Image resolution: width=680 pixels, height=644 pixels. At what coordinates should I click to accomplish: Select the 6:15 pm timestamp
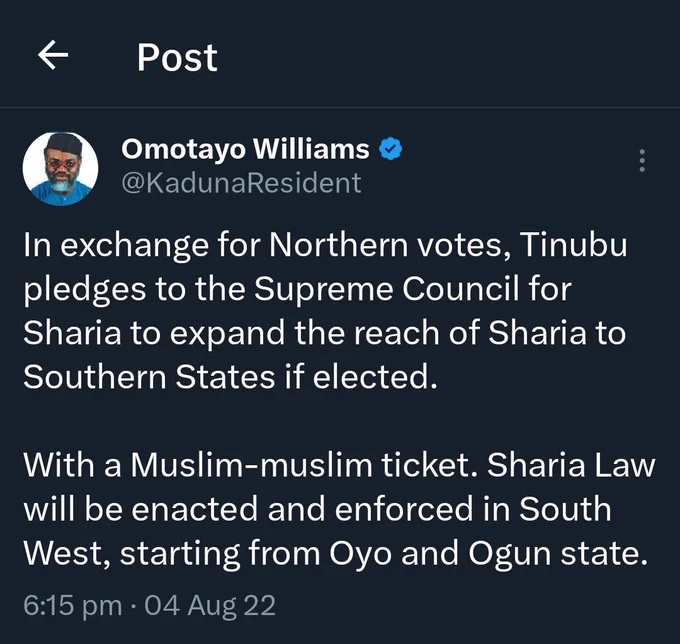(x=72, y=605)
